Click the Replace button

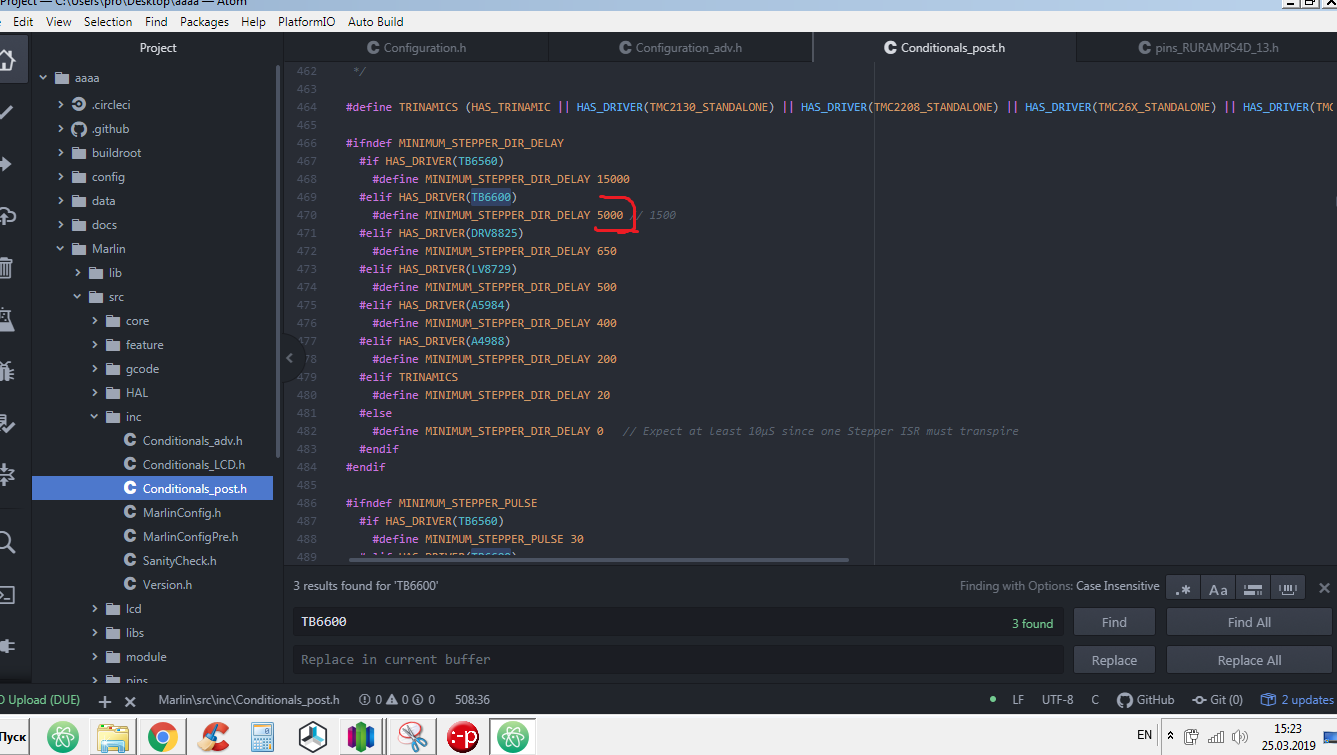(1114, 660)
